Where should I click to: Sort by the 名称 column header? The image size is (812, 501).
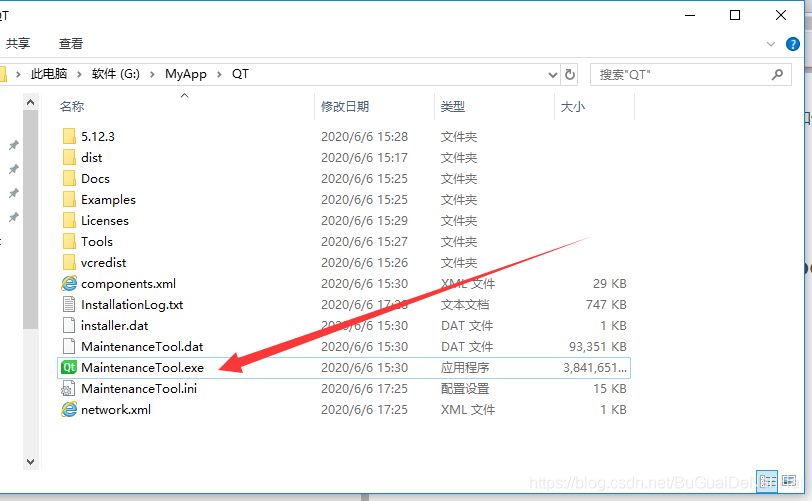tap(72, 107)
